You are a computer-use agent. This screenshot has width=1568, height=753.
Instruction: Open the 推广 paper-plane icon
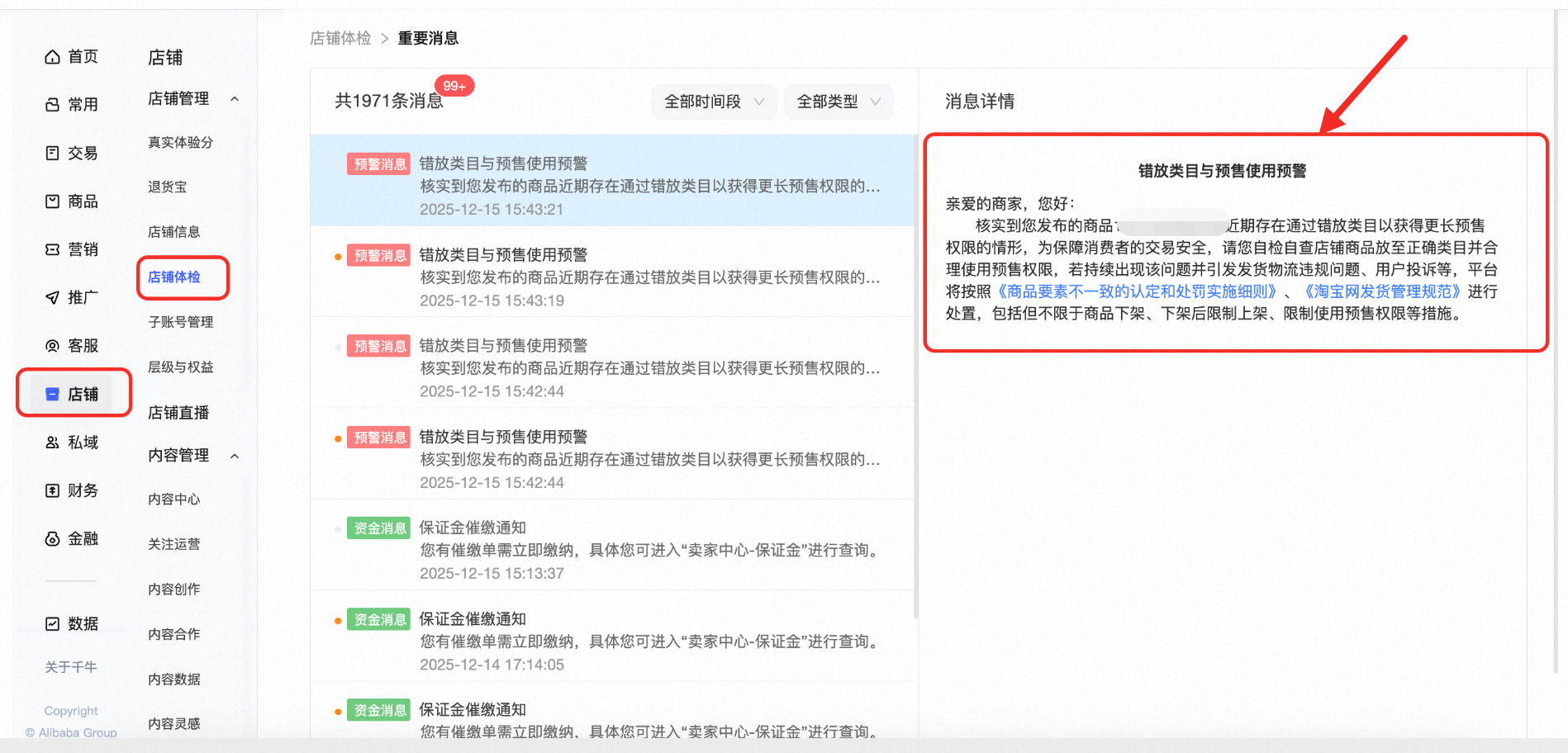pyautogui.click(x=52, y=297)
